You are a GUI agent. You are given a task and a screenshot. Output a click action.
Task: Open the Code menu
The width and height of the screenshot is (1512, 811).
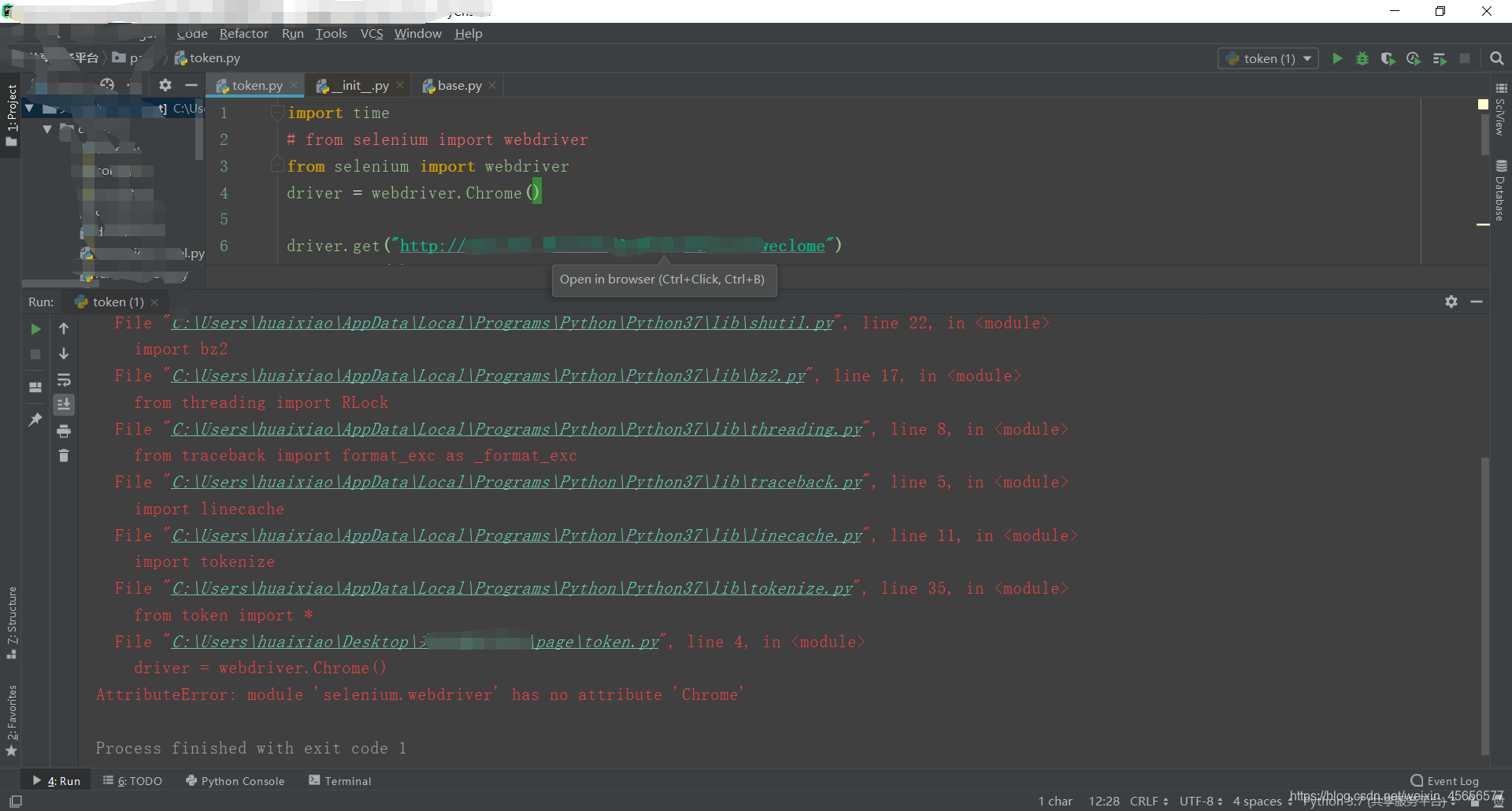192,33
